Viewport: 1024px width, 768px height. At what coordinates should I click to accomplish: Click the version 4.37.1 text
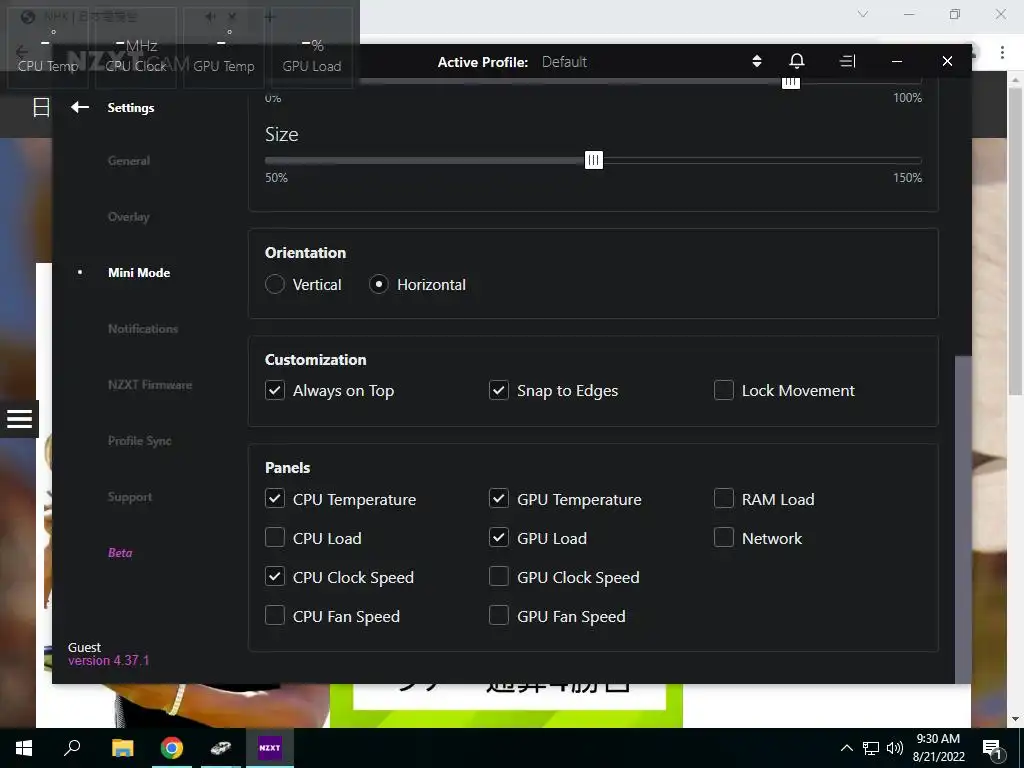[108, 661]
